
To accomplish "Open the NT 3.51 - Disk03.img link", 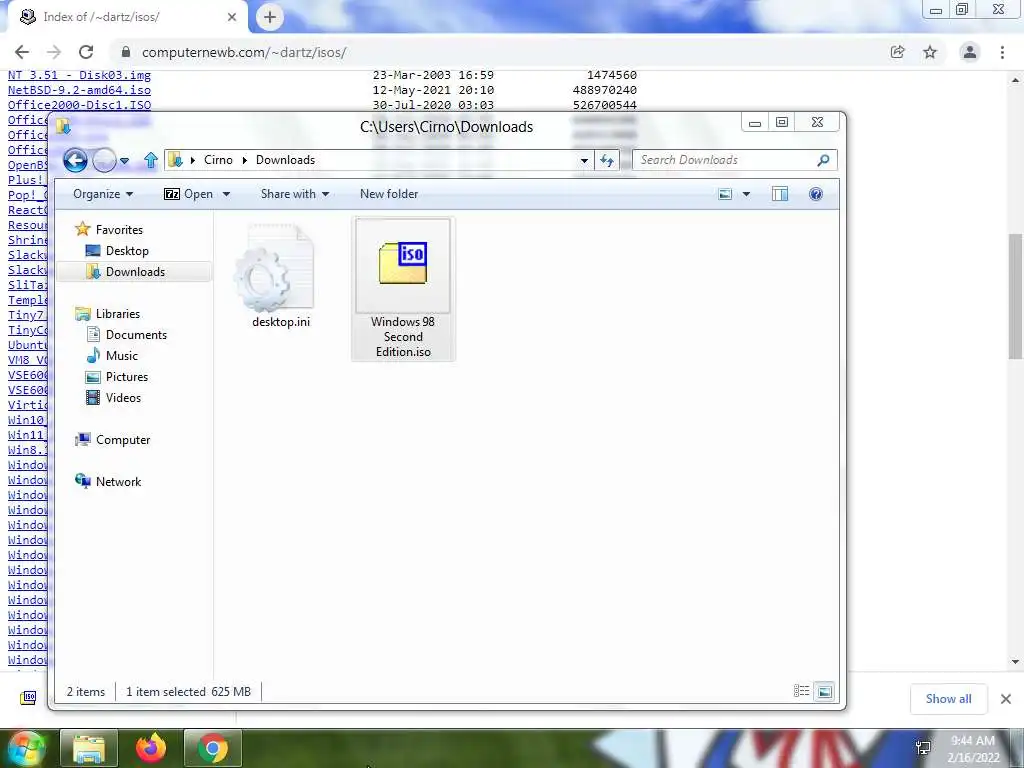I will [x=79, y=75].
